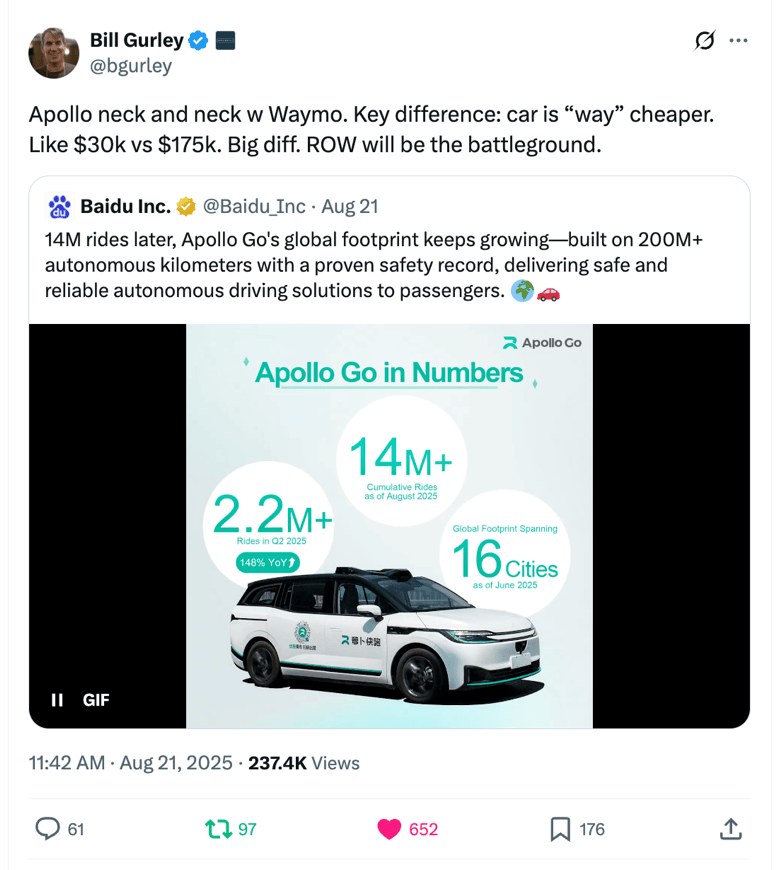Click Baidu's gold verified badge
Image resolution: width=784 pixels, height=870 pixels.
pos(185,207)
